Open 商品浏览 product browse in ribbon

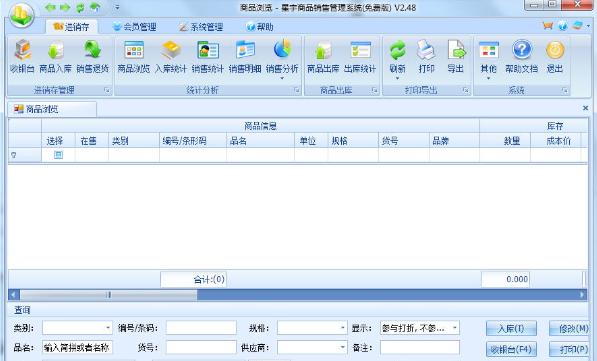pyautogui.click(x=134, y=57)
